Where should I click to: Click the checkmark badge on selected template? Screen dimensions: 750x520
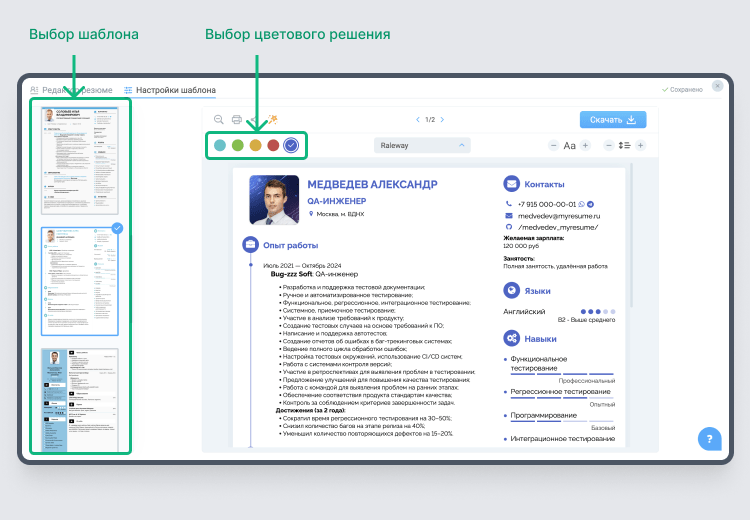pyautogui.click(x=117, y=228)
